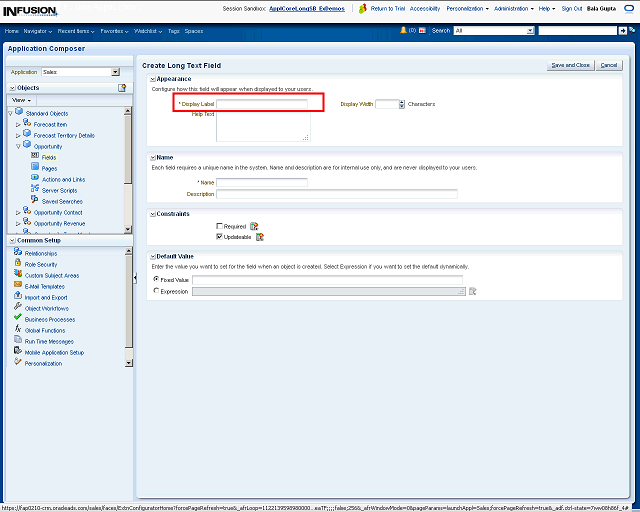Click the Business Processes checkmark icon
Viewport: 640px width, 512px height.
[17, 319]
